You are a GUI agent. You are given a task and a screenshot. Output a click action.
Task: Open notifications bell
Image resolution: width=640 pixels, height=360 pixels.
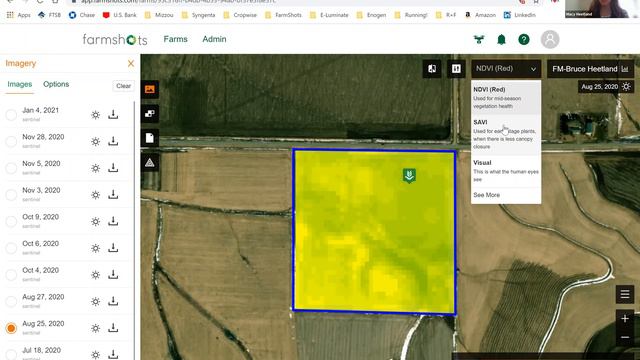(x=501, y=40)
